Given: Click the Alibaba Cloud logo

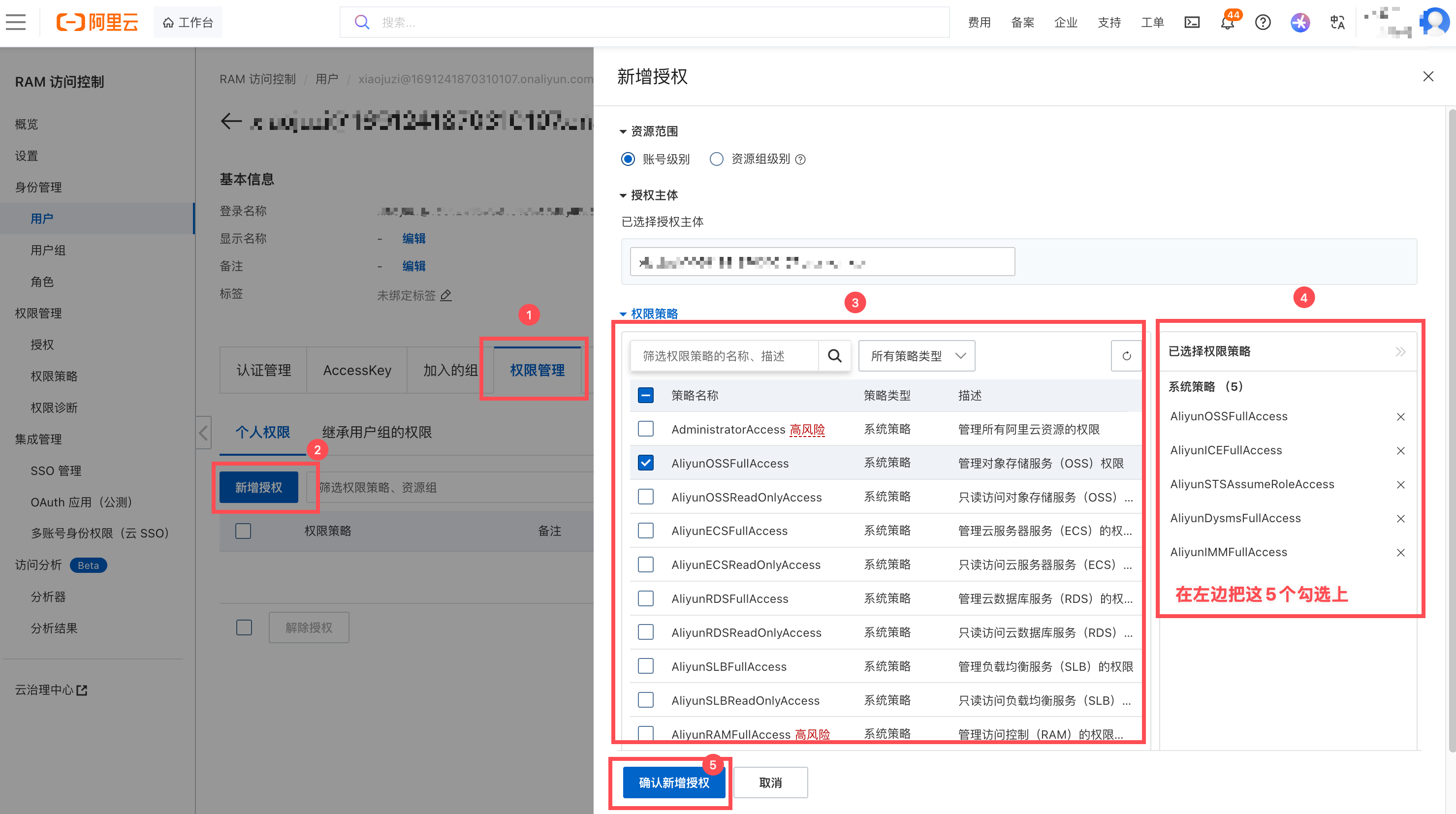Looking at the screenshot, I should [x=97, y=23].
